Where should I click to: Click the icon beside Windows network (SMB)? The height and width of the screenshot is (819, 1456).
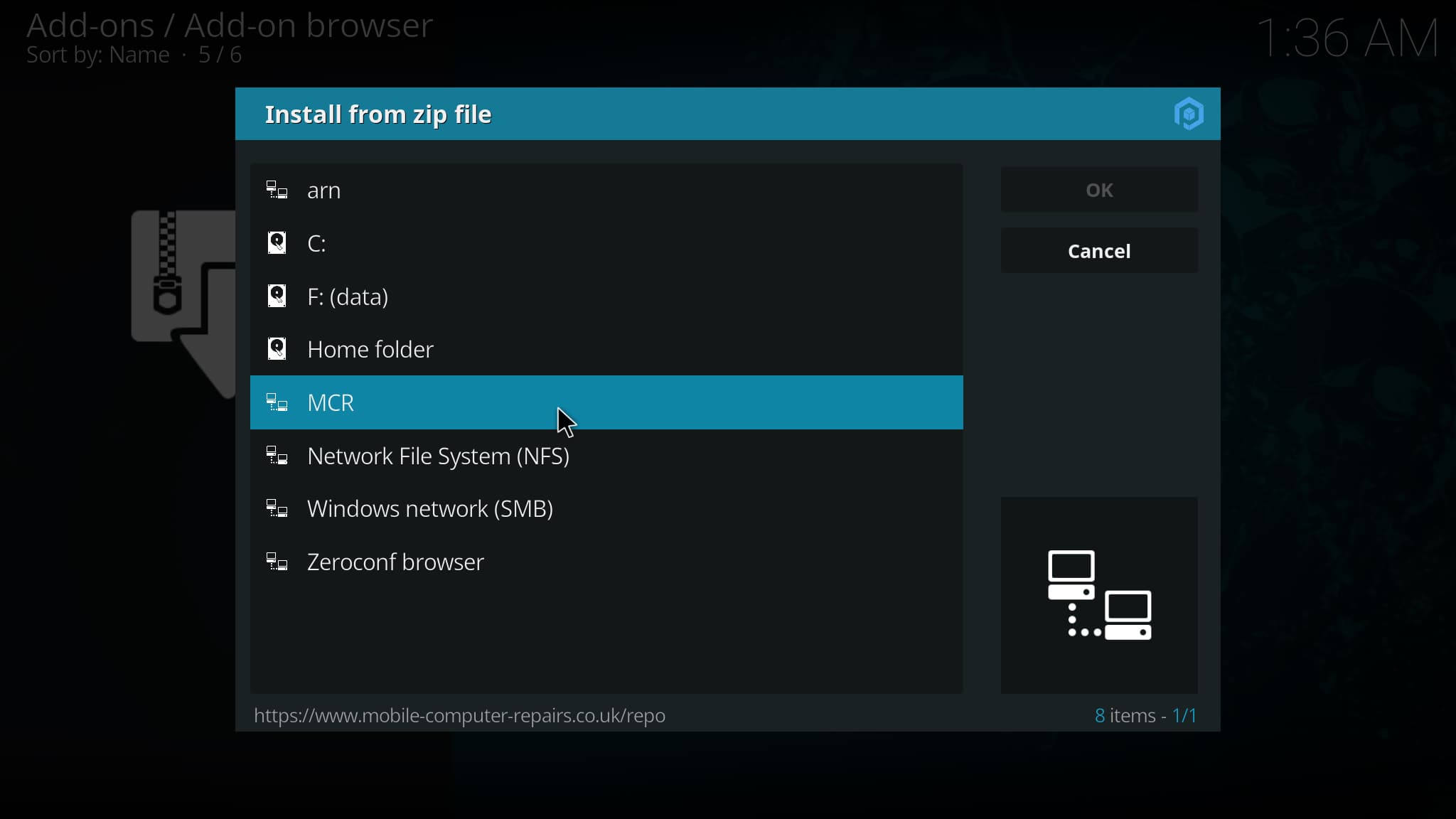tap(277, 508)
